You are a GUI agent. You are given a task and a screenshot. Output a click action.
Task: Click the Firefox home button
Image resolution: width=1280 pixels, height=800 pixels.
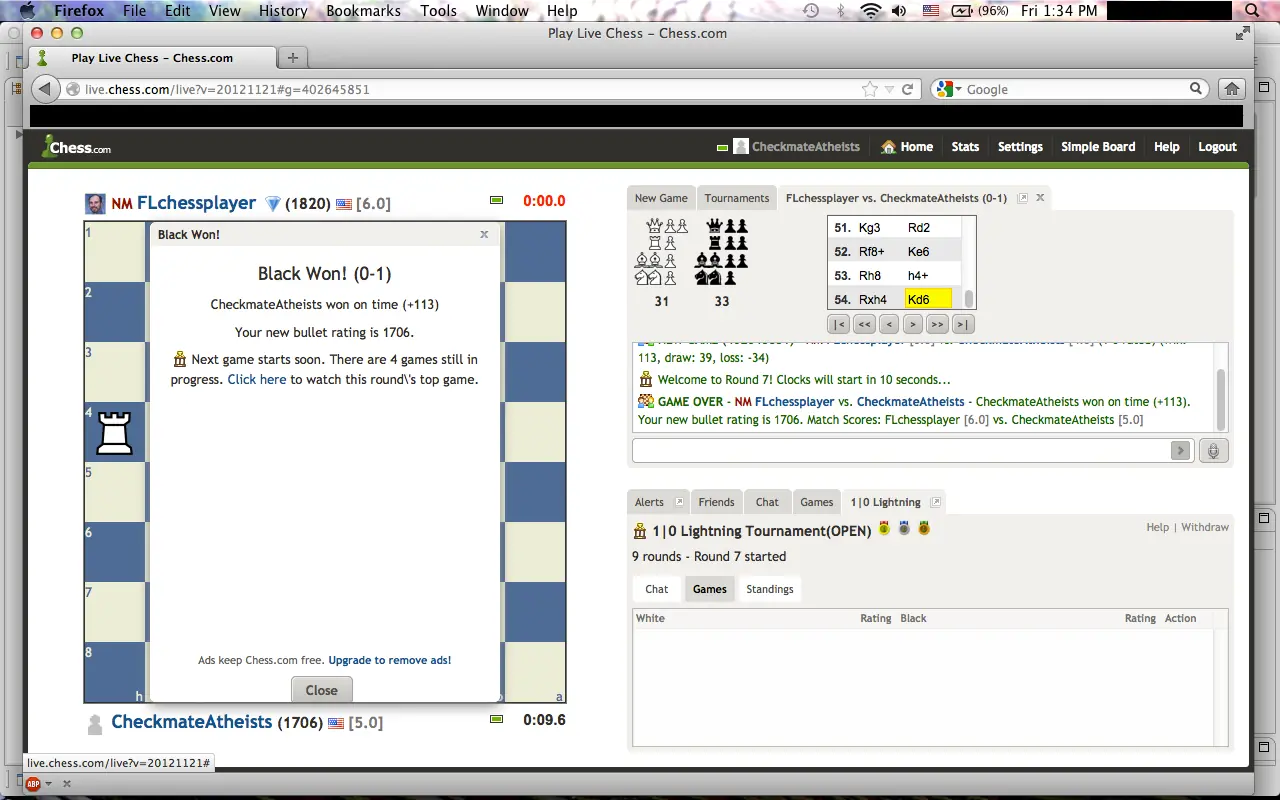(x=1232, y=89)
